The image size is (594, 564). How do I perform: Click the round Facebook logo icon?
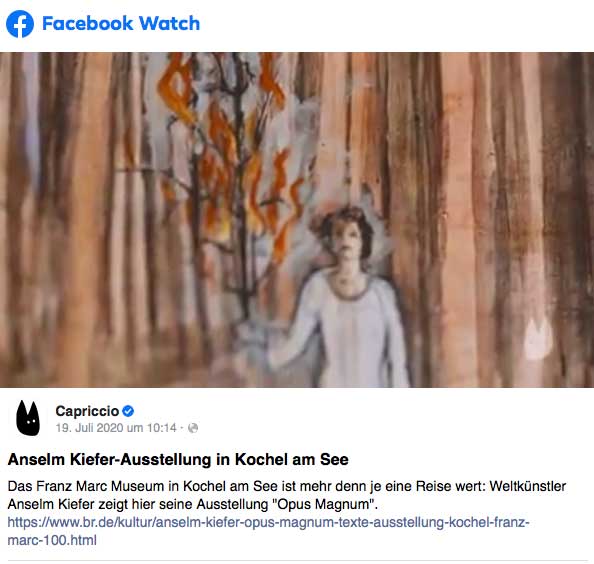pyautogui.click(x=20, y=24)
